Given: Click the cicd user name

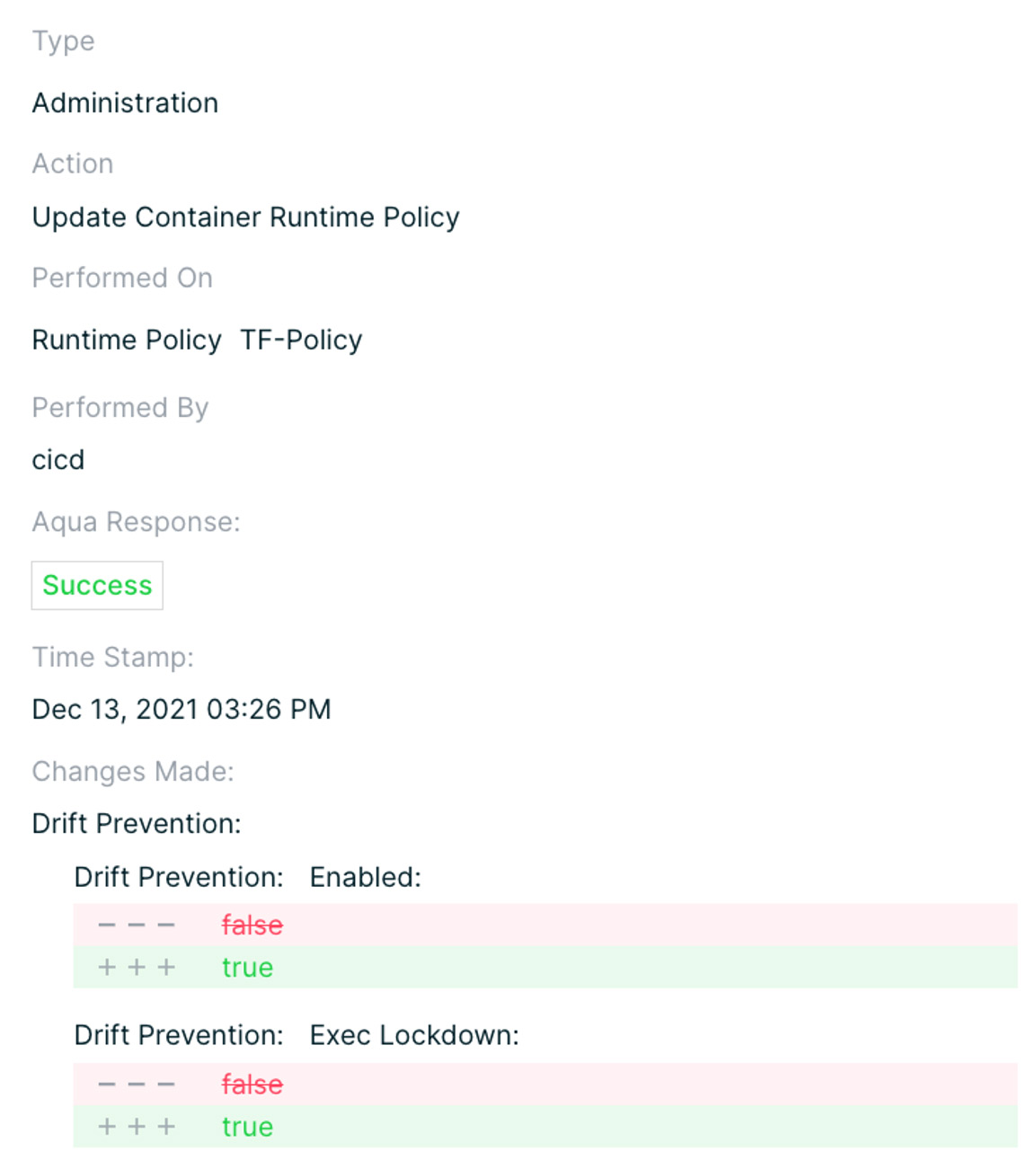Looking at the screenshot, I should [58, 459].
